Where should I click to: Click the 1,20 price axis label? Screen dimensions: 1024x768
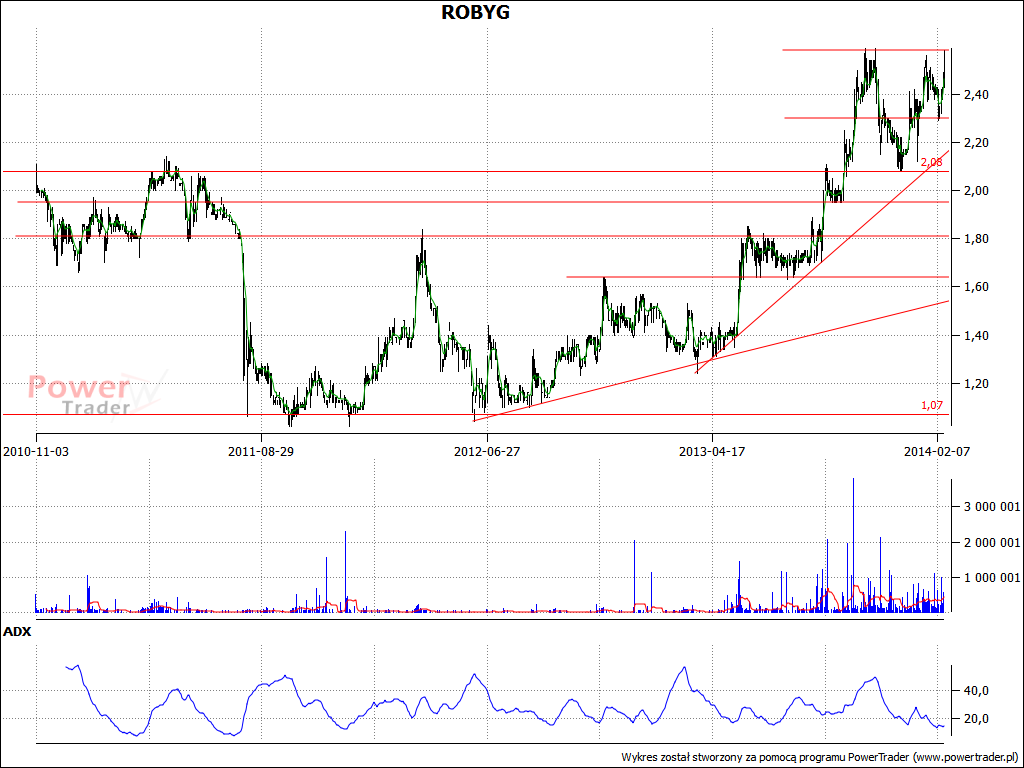[x=976, y=383]
